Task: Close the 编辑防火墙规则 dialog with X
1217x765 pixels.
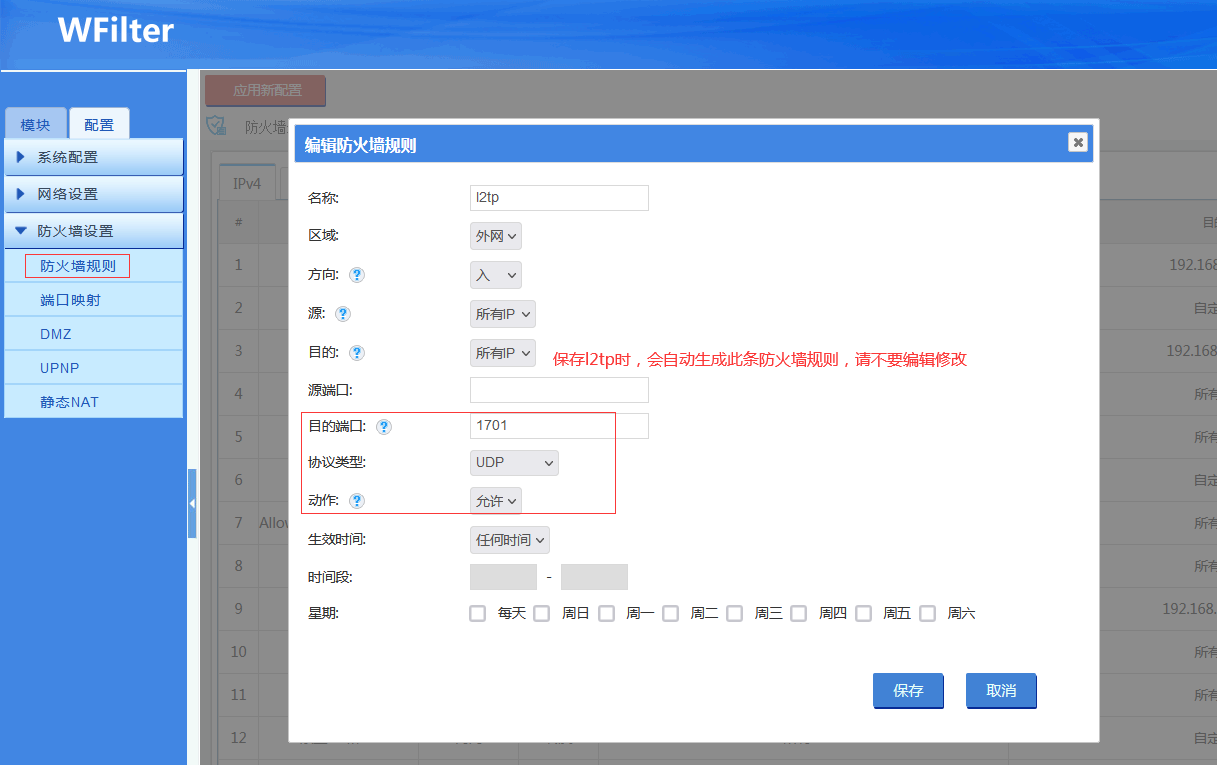Action: [1077, 143]
